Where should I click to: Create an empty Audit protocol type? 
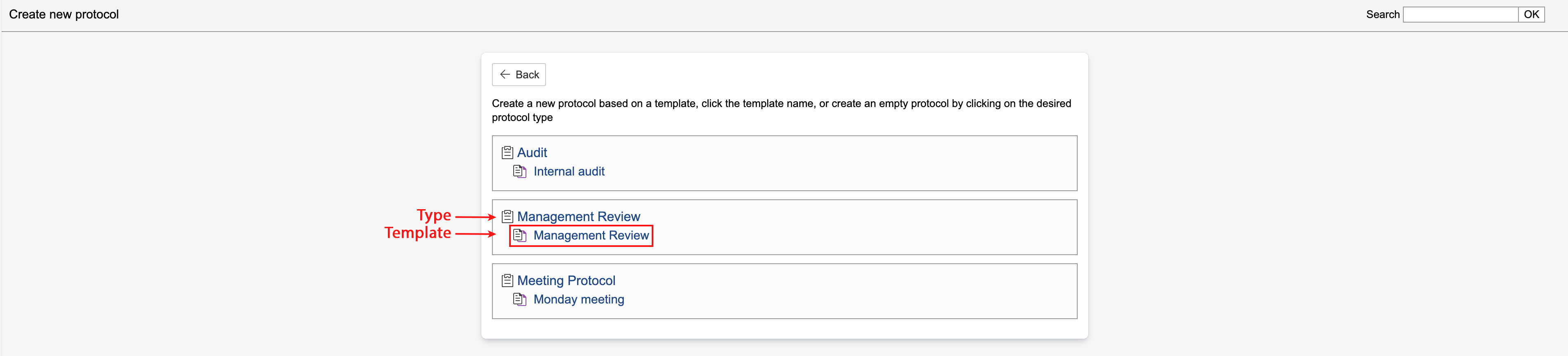click(531, 153)
